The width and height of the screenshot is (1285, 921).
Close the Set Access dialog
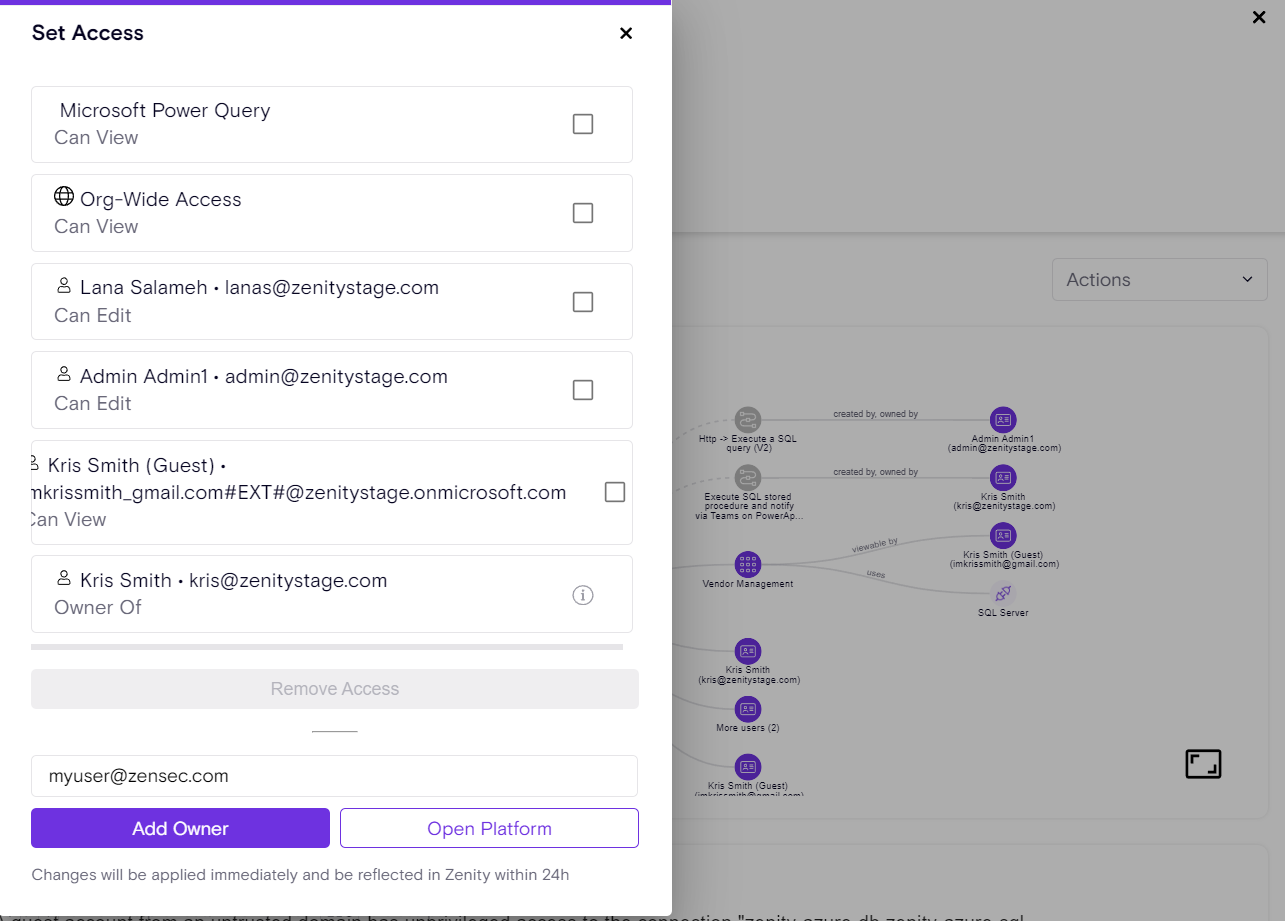pos(626,33)
